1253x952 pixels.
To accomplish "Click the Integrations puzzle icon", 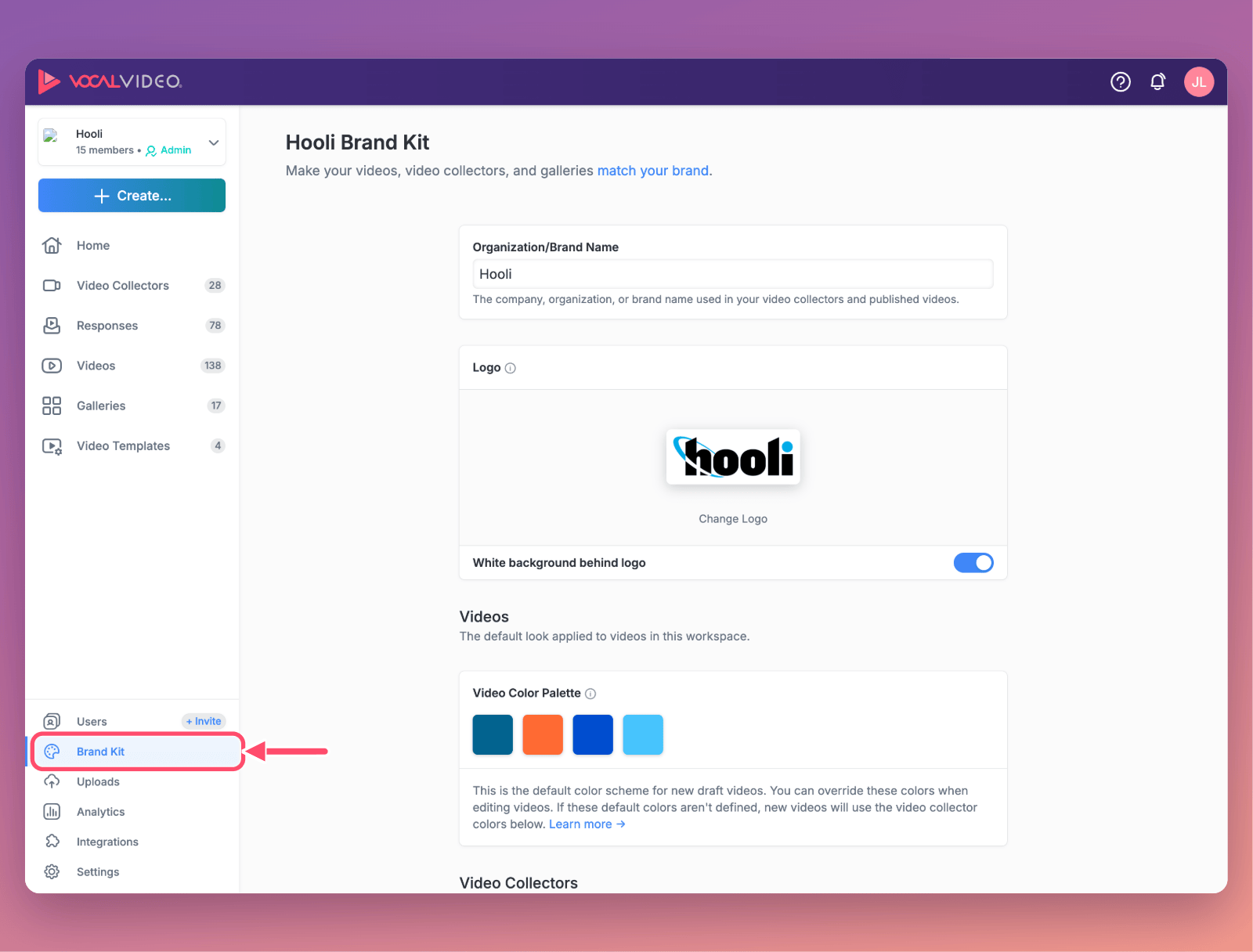I will [52, 842].
